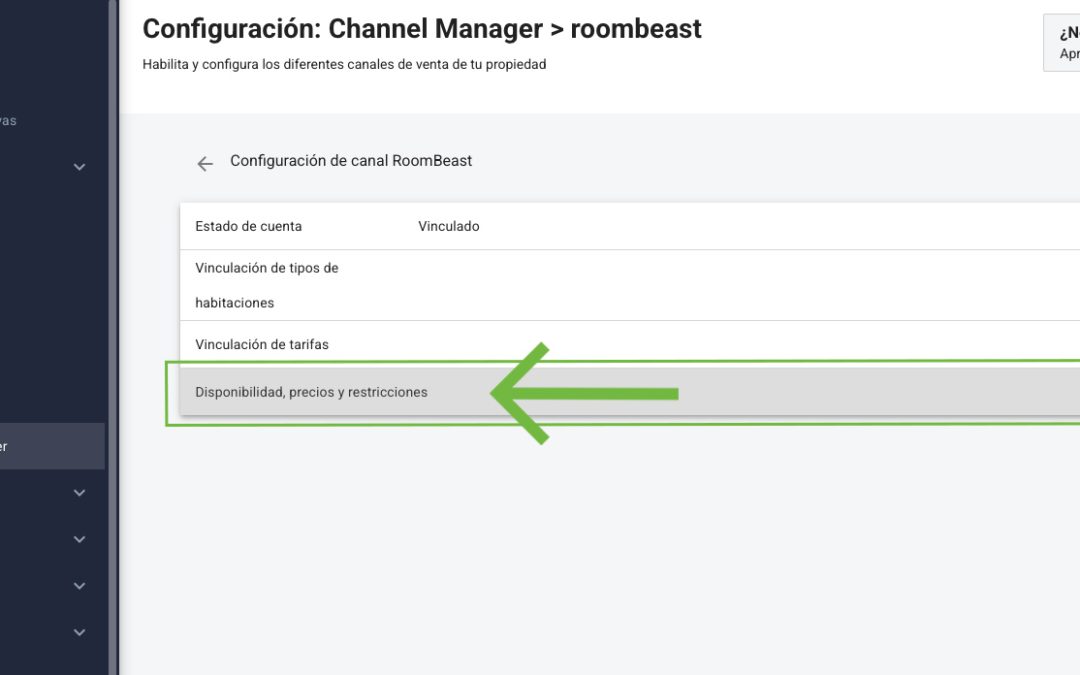Expand the second chevron below highlighted sidebar item
This screenshot has height=675, width=1080.
[79, 539]
